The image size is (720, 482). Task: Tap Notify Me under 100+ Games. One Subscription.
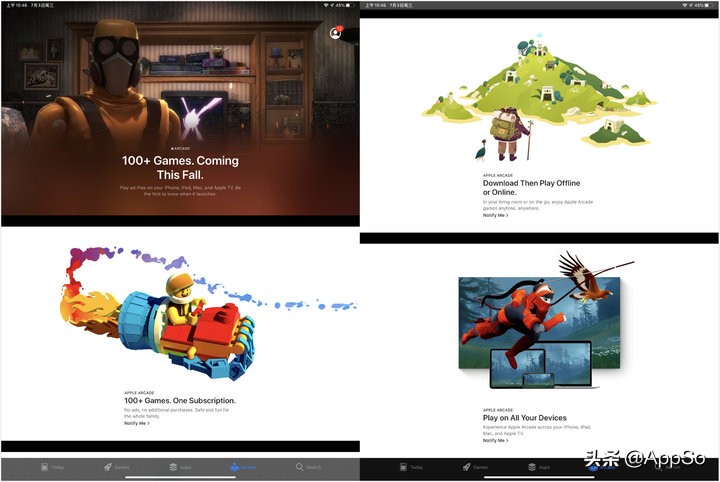(137, 423)
